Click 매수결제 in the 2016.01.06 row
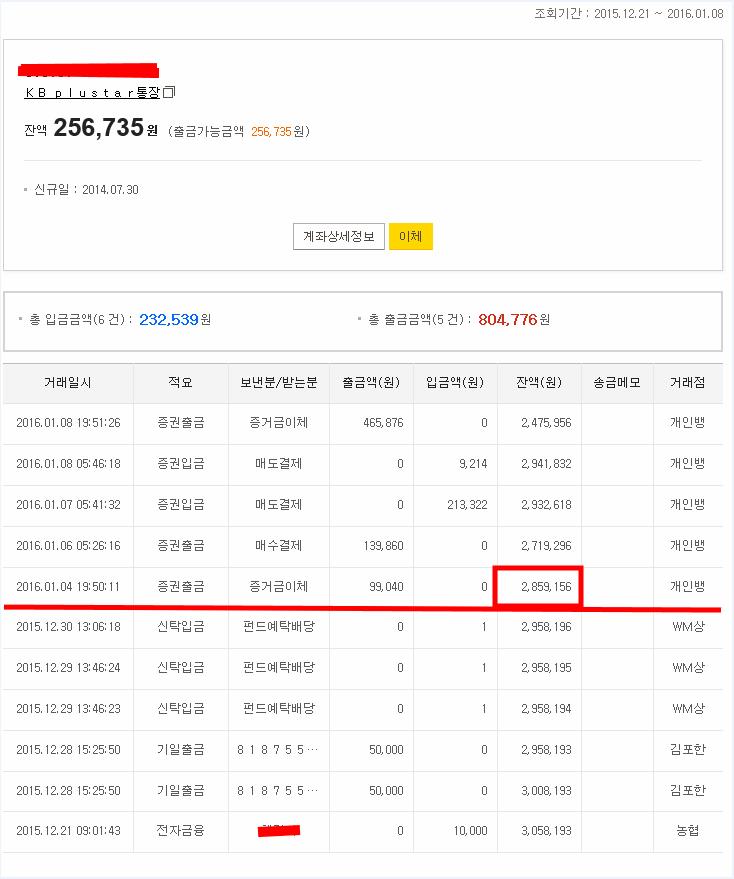Viewport: 734px width, 879px height. tap(279, 545)
